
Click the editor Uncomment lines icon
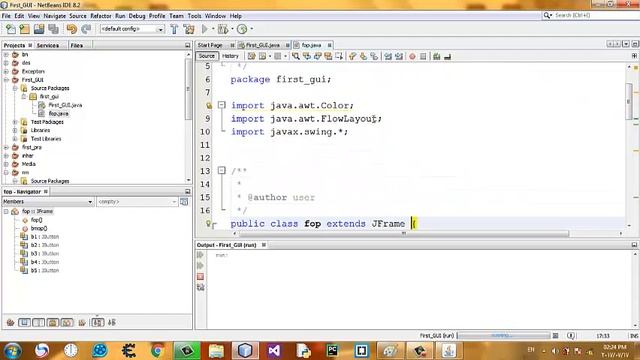447,56
